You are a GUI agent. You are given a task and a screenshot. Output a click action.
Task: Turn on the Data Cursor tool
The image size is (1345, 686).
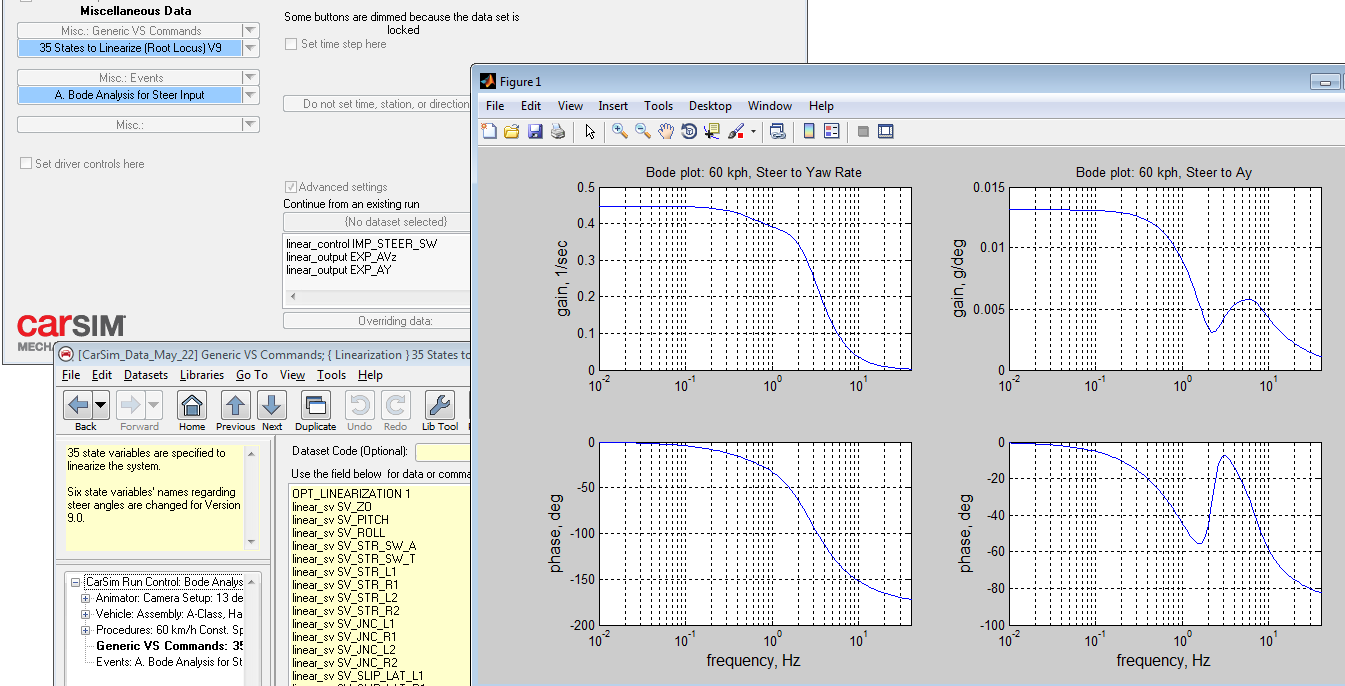click(712, 131)
